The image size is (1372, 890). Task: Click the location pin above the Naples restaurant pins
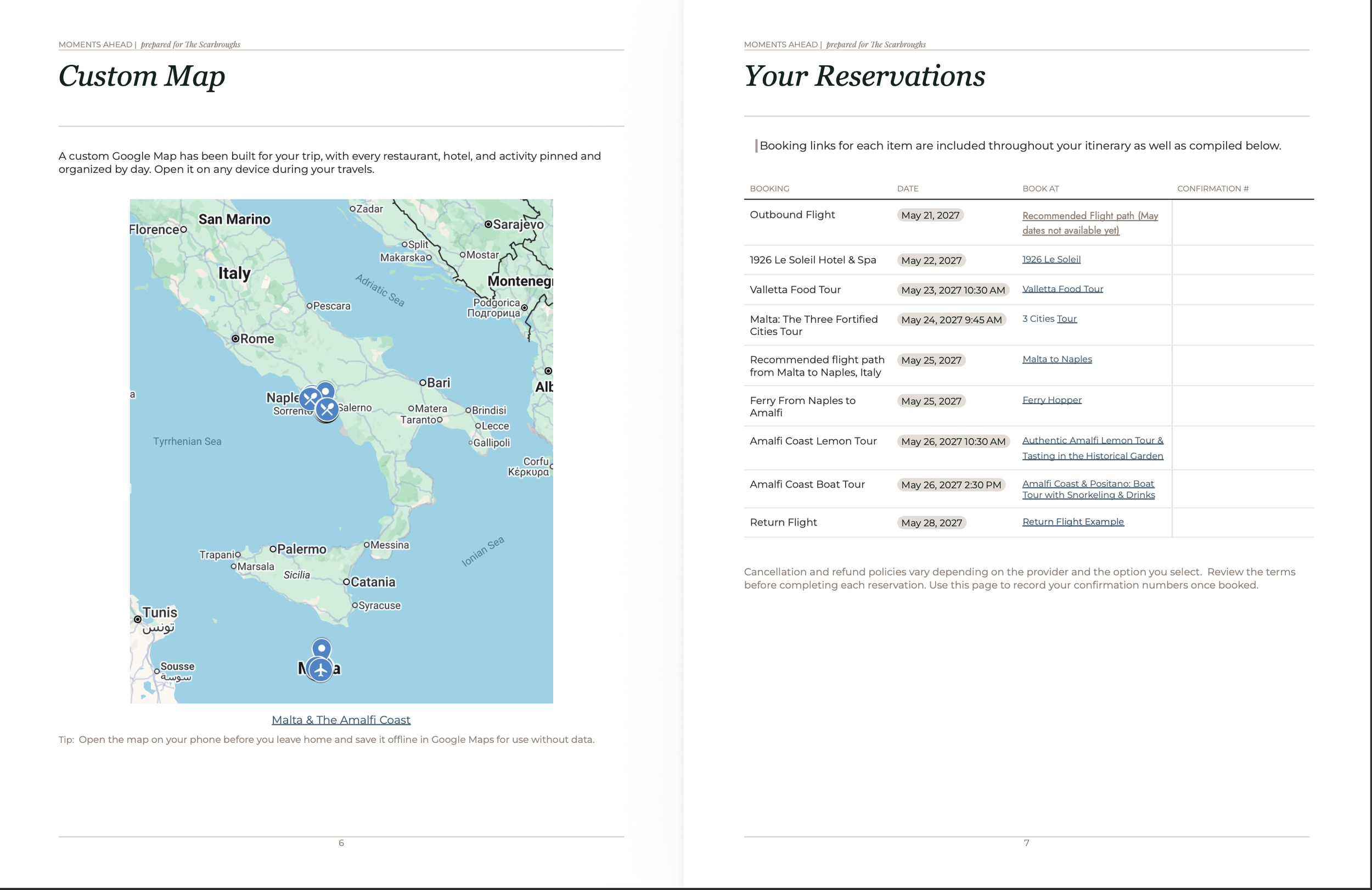coord(325,390)
